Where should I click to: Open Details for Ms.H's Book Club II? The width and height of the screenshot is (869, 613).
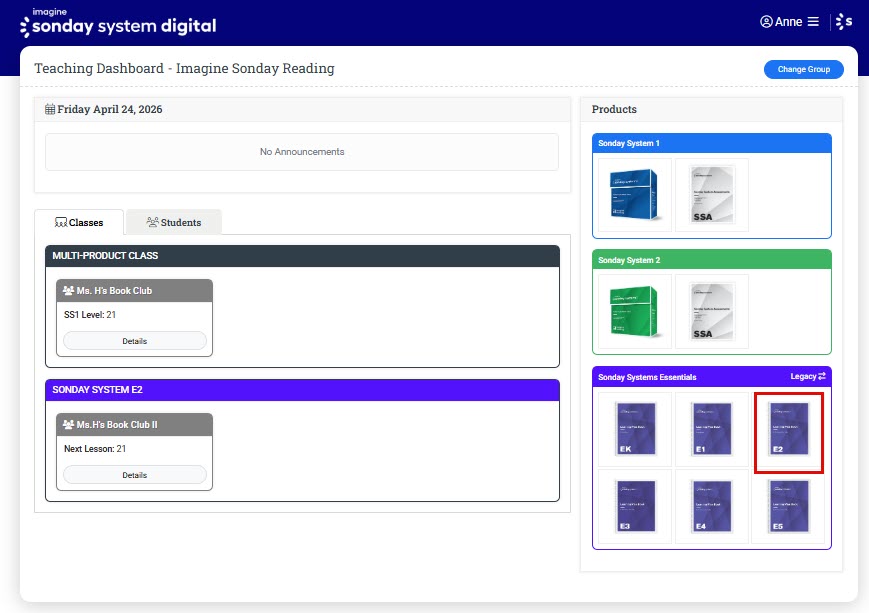[x=135, y=475]
